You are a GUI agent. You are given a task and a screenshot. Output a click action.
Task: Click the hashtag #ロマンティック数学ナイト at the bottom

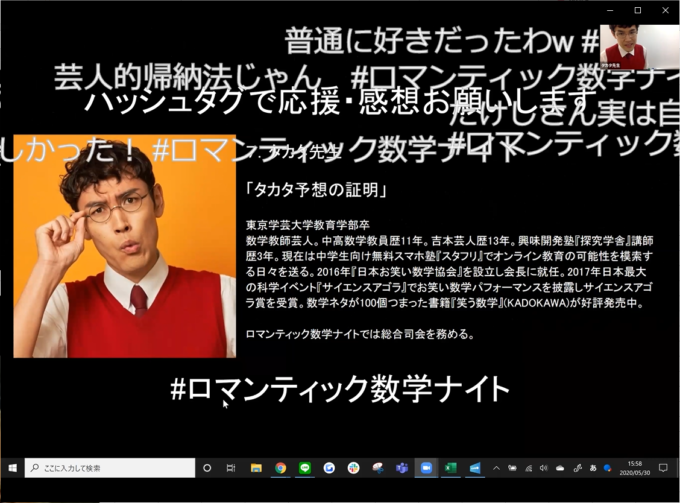(x=340, y=389)
